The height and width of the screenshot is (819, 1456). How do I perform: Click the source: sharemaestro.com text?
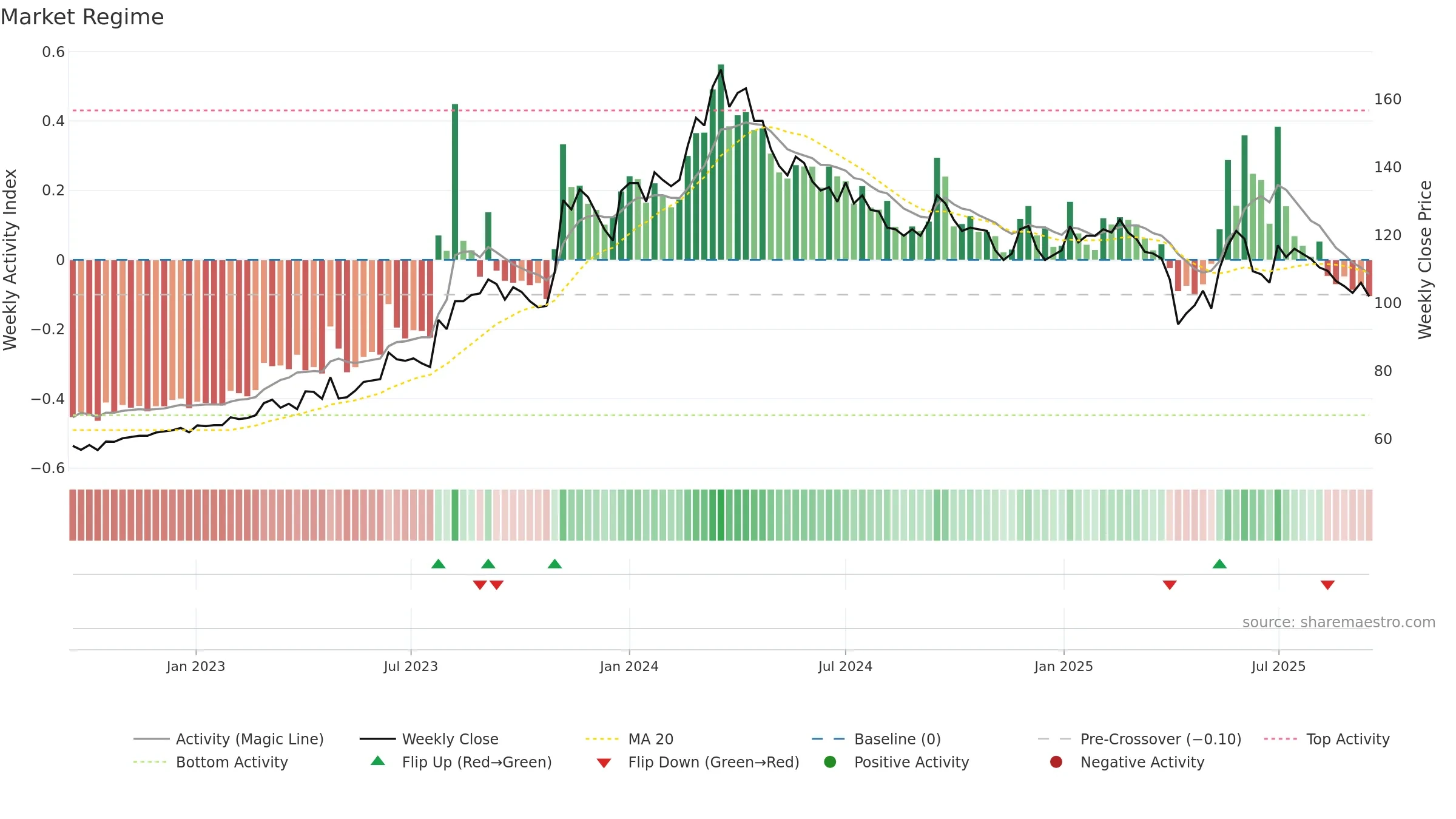coord(1339,622)
